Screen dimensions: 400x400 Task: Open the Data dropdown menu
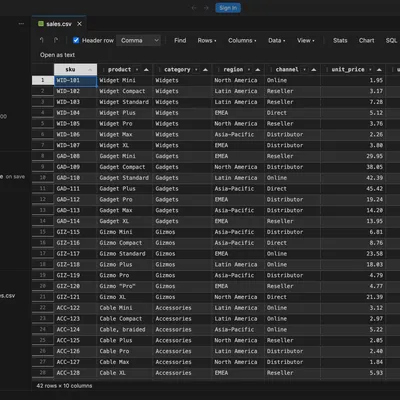click(x=276, y=40)
